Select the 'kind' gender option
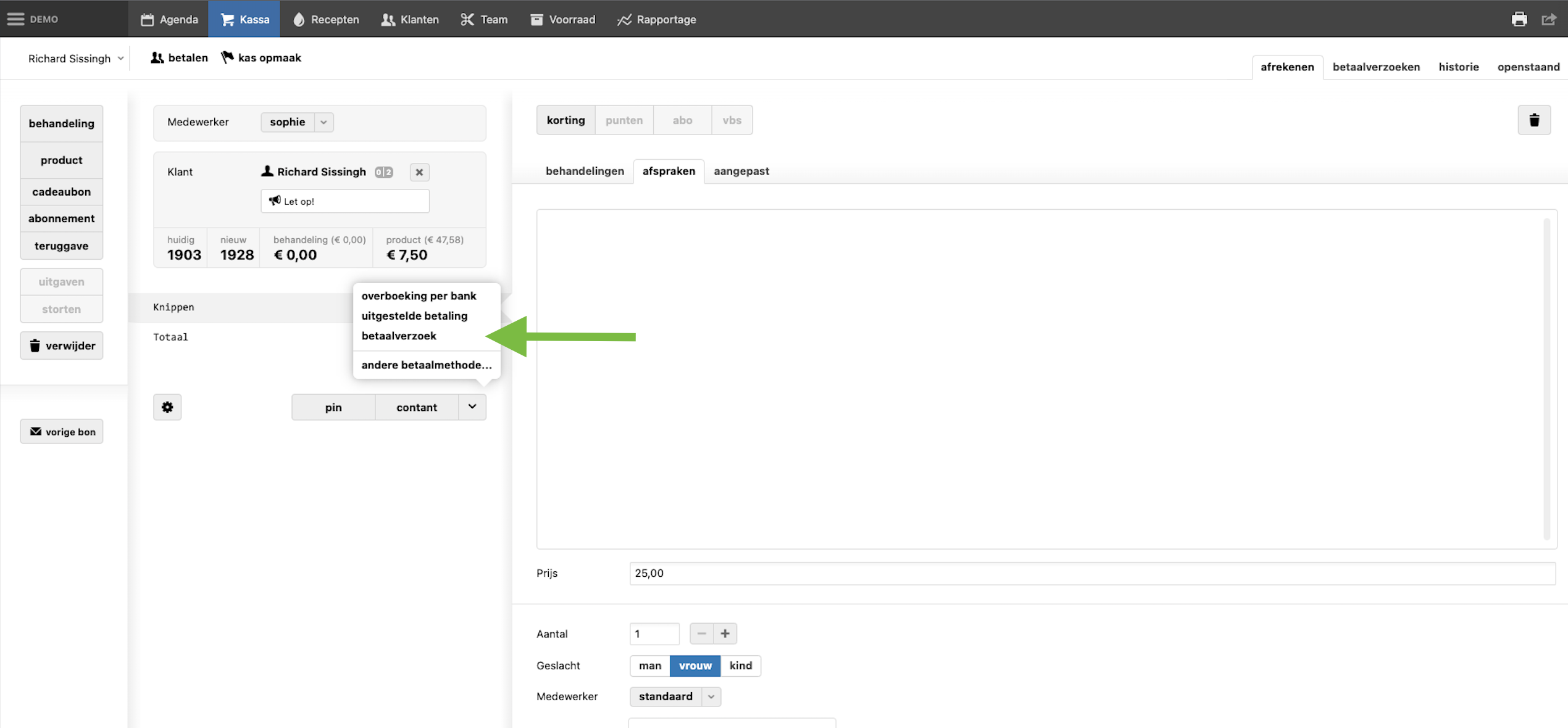 740,666
